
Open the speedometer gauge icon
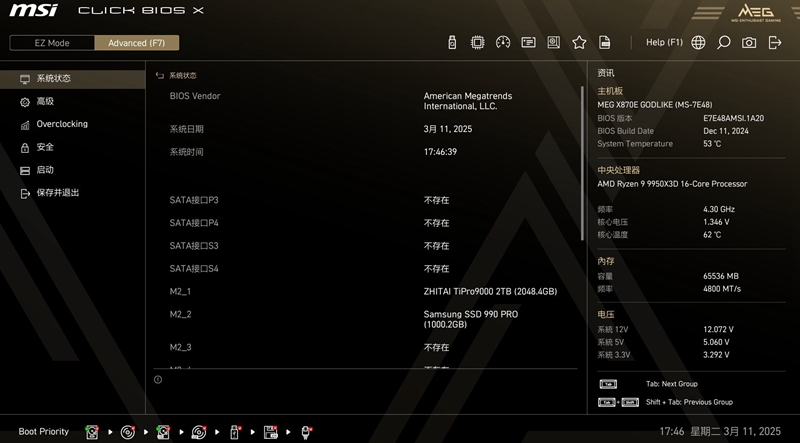(503, 43)
